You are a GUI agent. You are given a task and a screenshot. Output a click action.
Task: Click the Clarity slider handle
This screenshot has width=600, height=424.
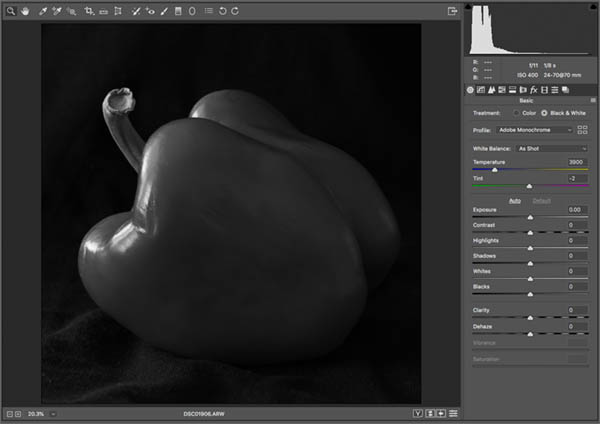coord(530,318)
